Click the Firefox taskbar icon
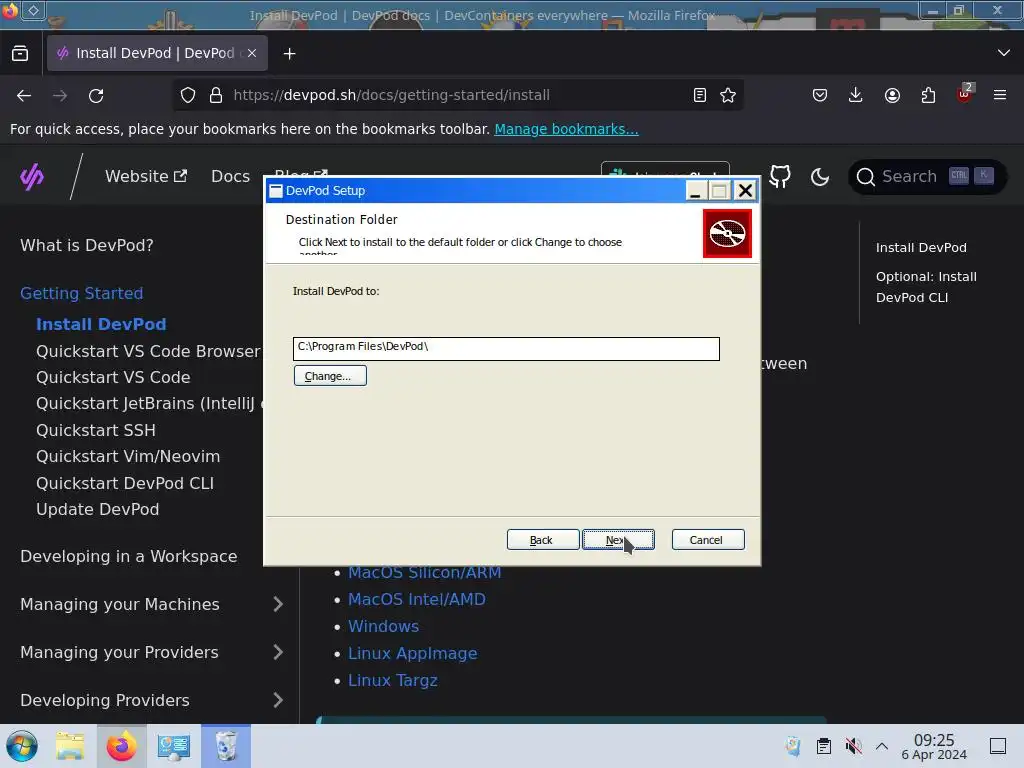The image size is (1024, 768). pyautogui.click(x=122, y=746)
